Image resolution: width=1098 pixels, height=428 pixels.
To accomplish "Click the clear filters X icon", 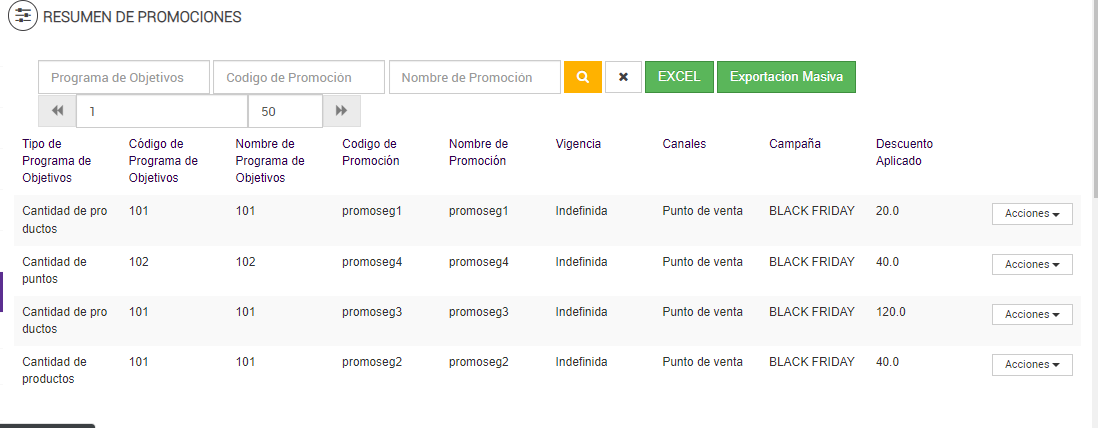I will click(623, 77).
